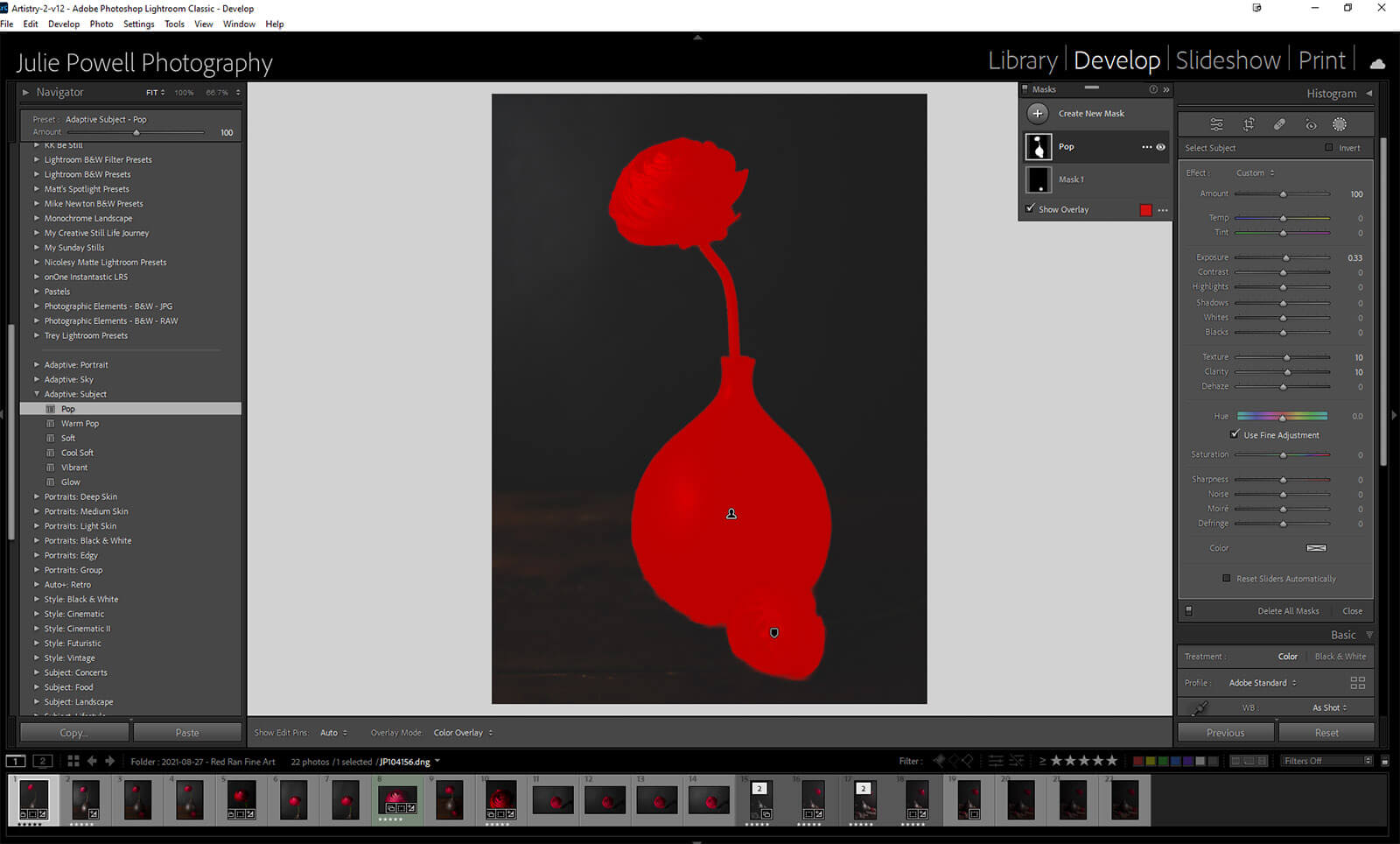This screenshot has height=844, width=1400.
Task: Switch to grid view in filmstrip bar
Action: click(73, 762)
